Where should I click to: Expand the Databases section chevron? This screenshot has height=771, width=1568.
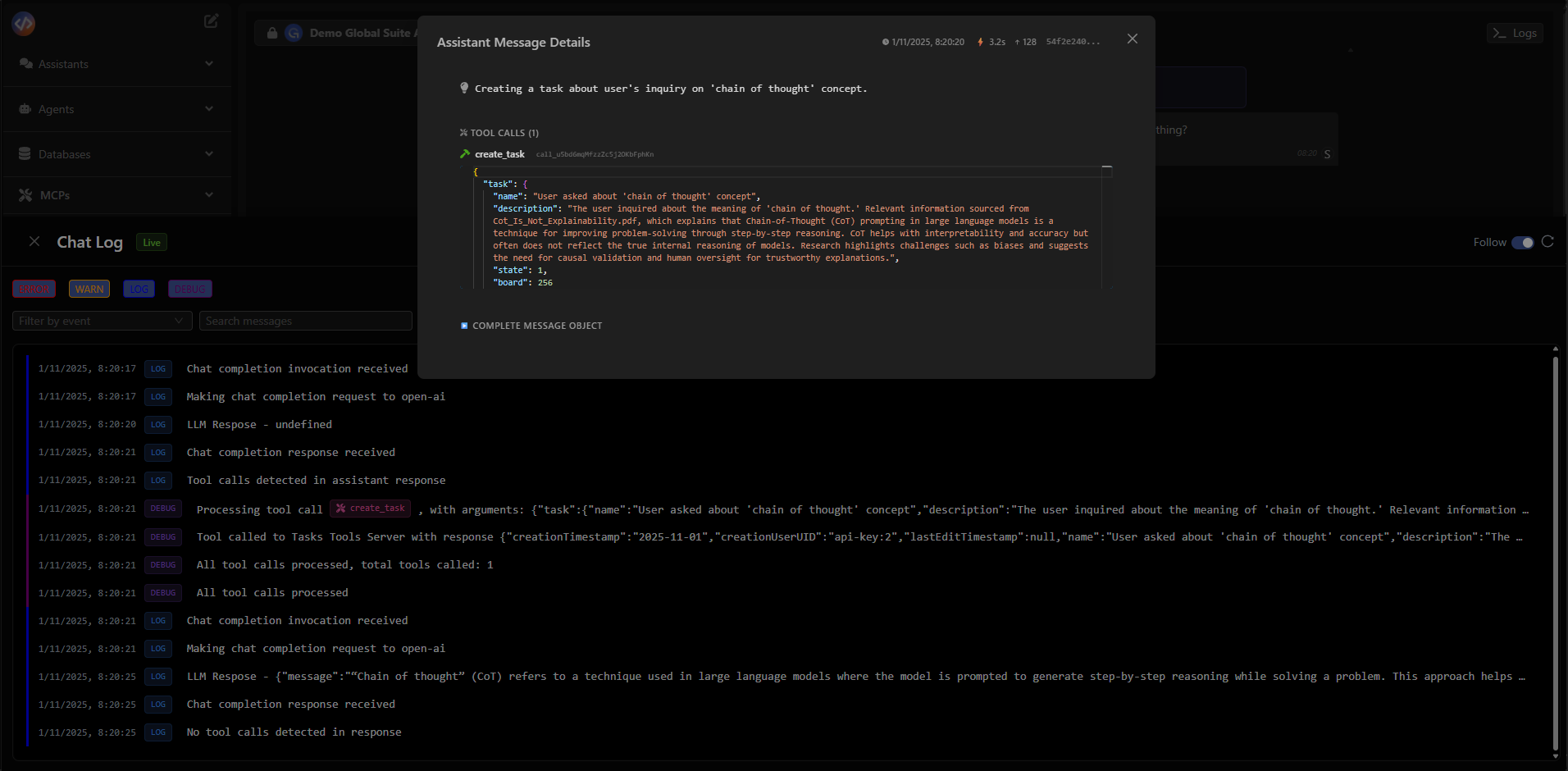coord(210,153)
